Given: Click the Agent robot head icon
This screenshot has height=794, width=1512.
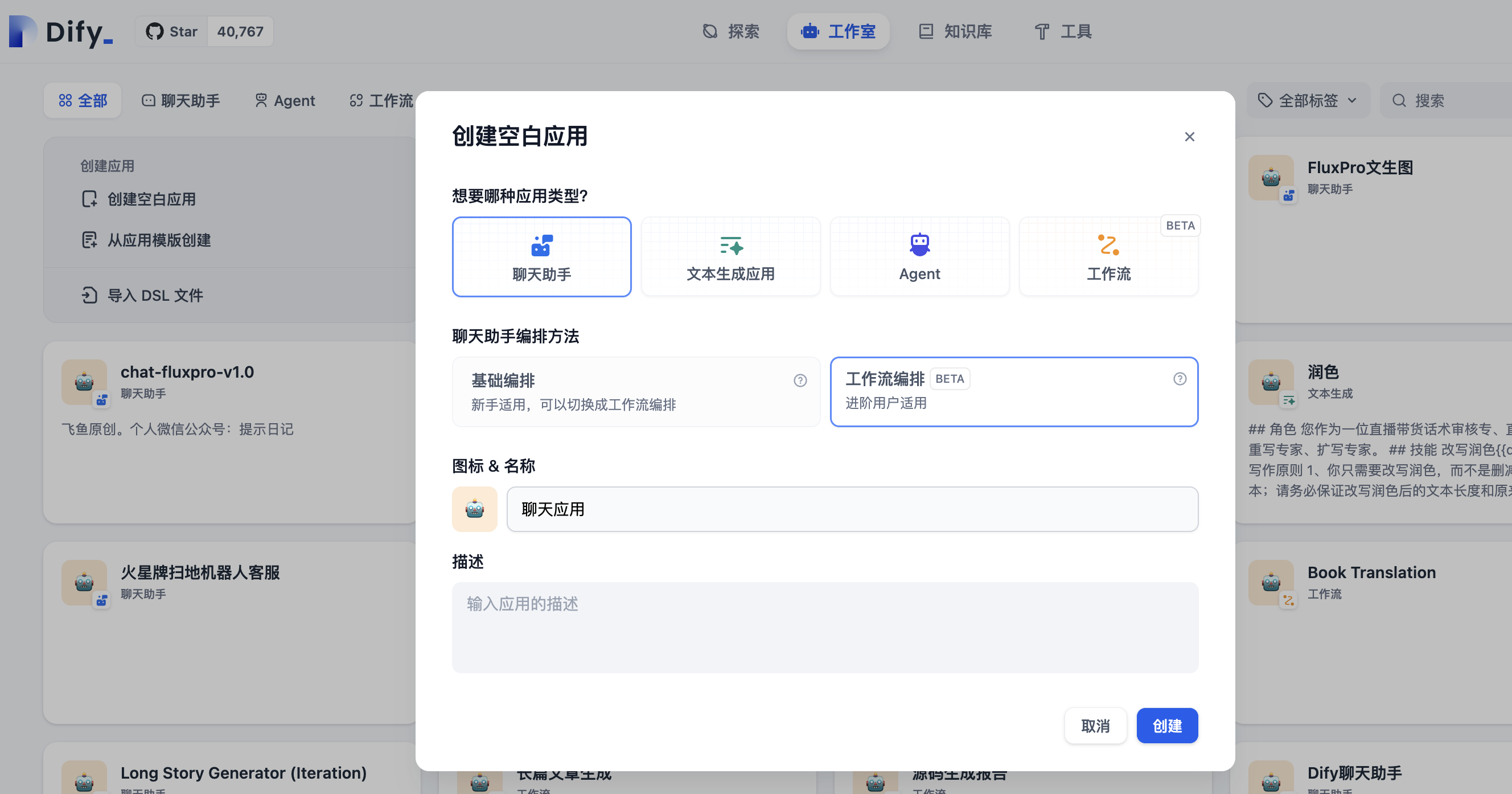Looking at the screenshot, I should click(x=920, y=245).
